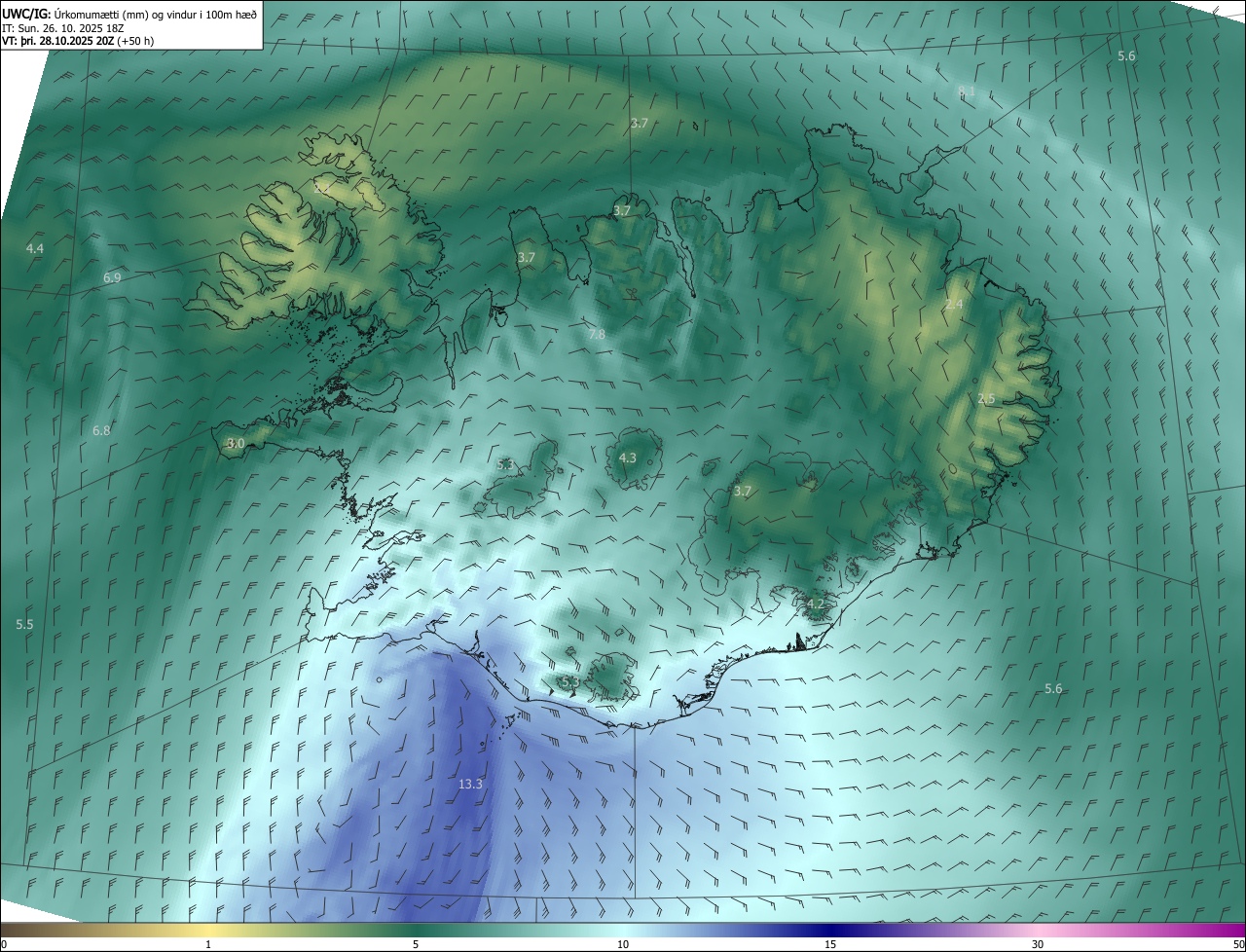Screen dimensions: 1246x952
Task: Click the 4.4 value on the map
Action: pyautogui.click(x=35, y=249)
